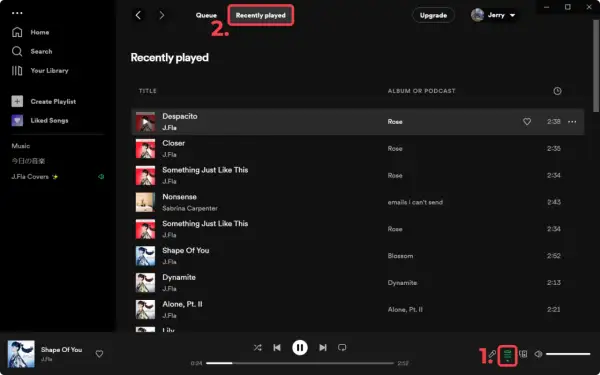Click now-playing speaker icon beside J.Fla Covers
Viewport: 600px width, 375px height.
click(101, 177)
